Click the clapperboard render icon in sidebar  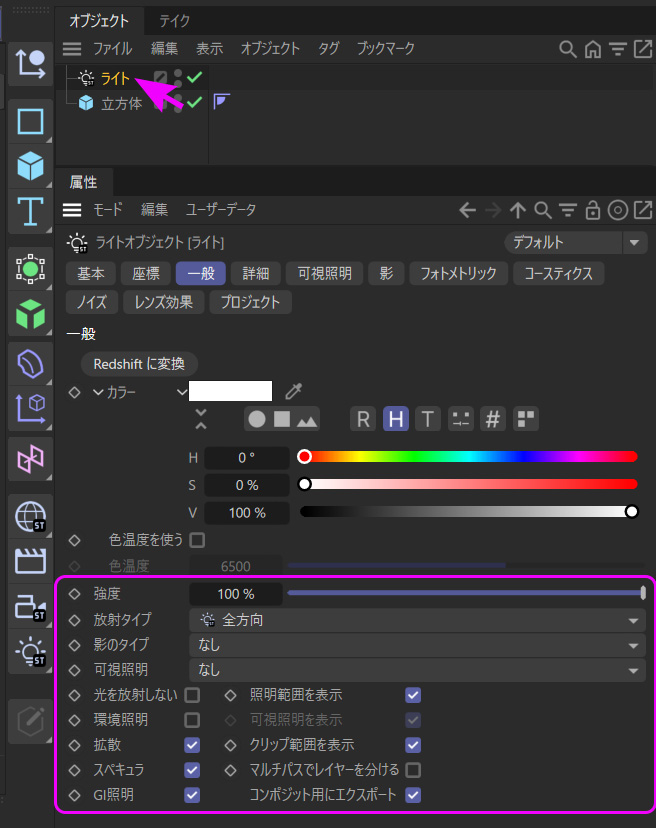[x=30, y=561]
